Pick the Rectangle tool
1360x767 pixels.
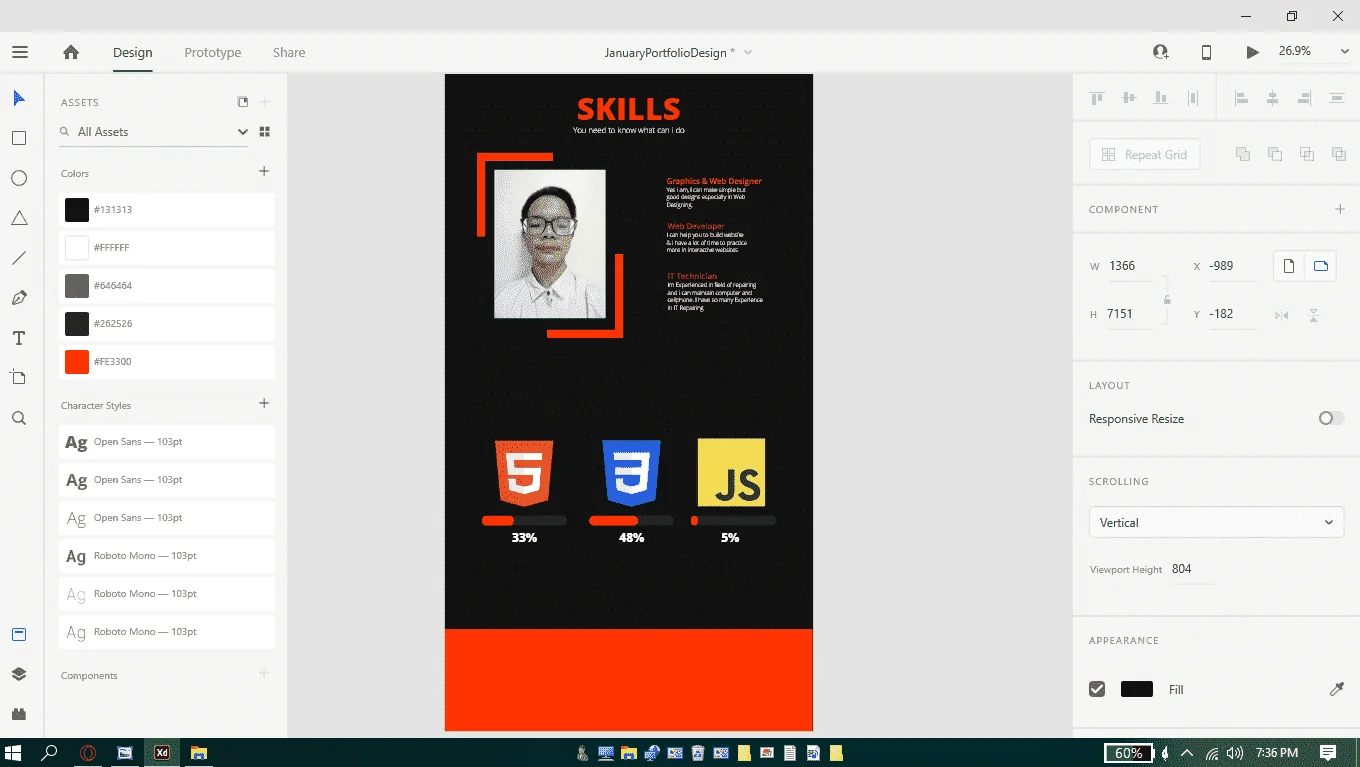[x=19, y=138]
